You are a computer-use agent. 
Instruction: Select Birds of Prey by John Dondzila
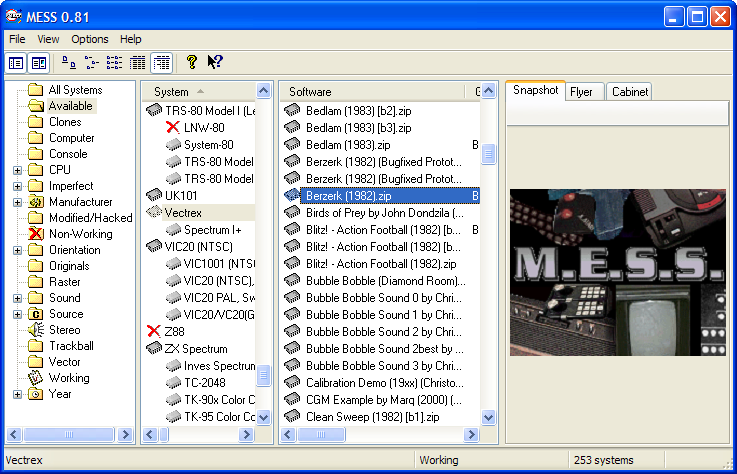pos(385,213)
